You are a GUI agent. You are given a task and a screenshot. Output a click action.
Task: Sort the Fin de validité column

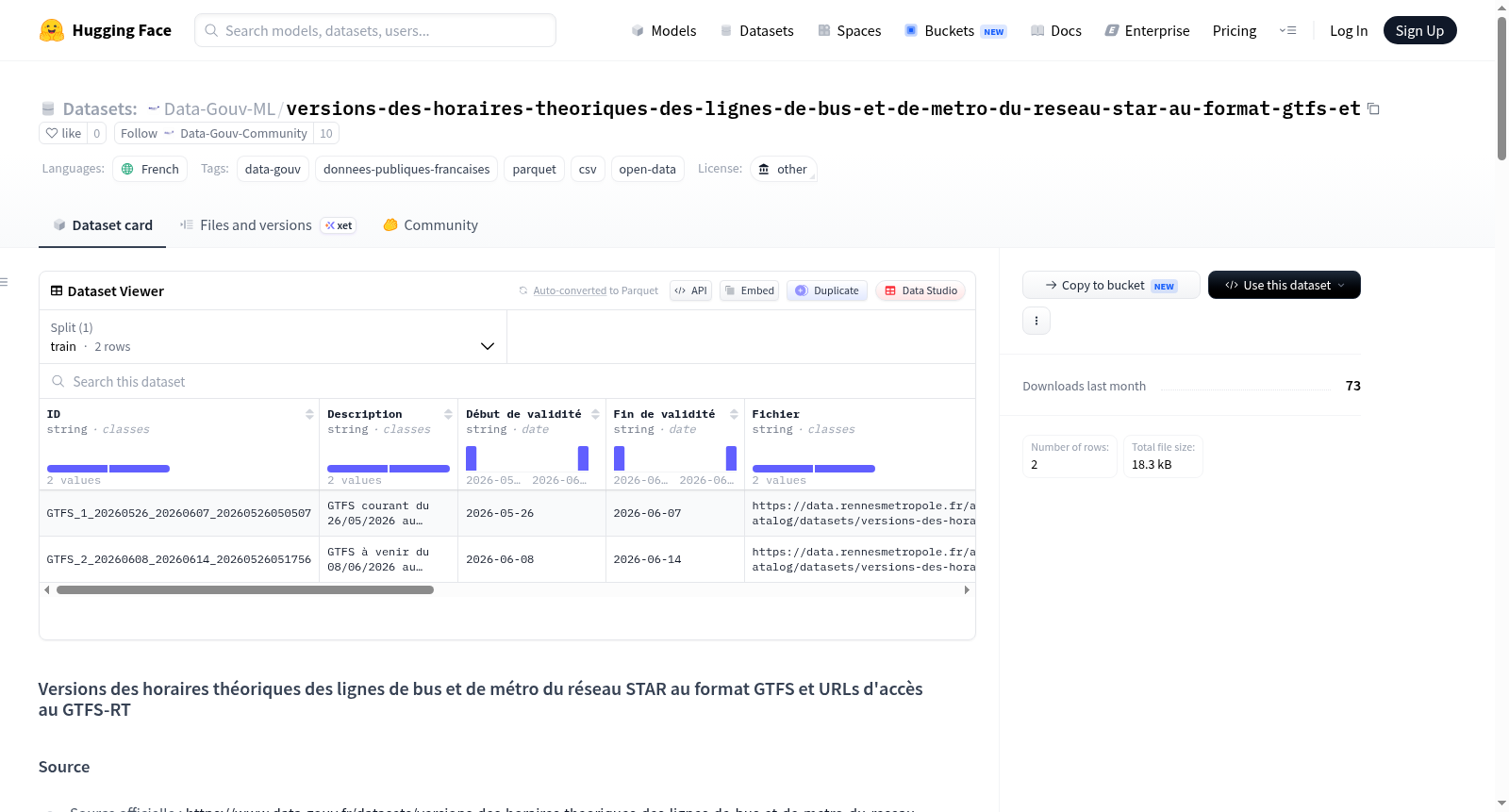point(734,414)
